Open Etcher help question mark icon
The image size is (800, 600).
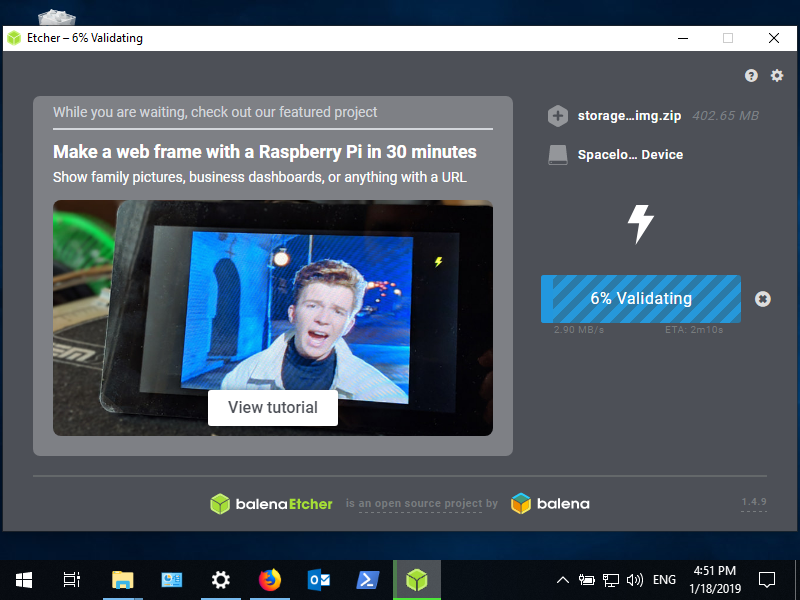click(x=751, y=76)
